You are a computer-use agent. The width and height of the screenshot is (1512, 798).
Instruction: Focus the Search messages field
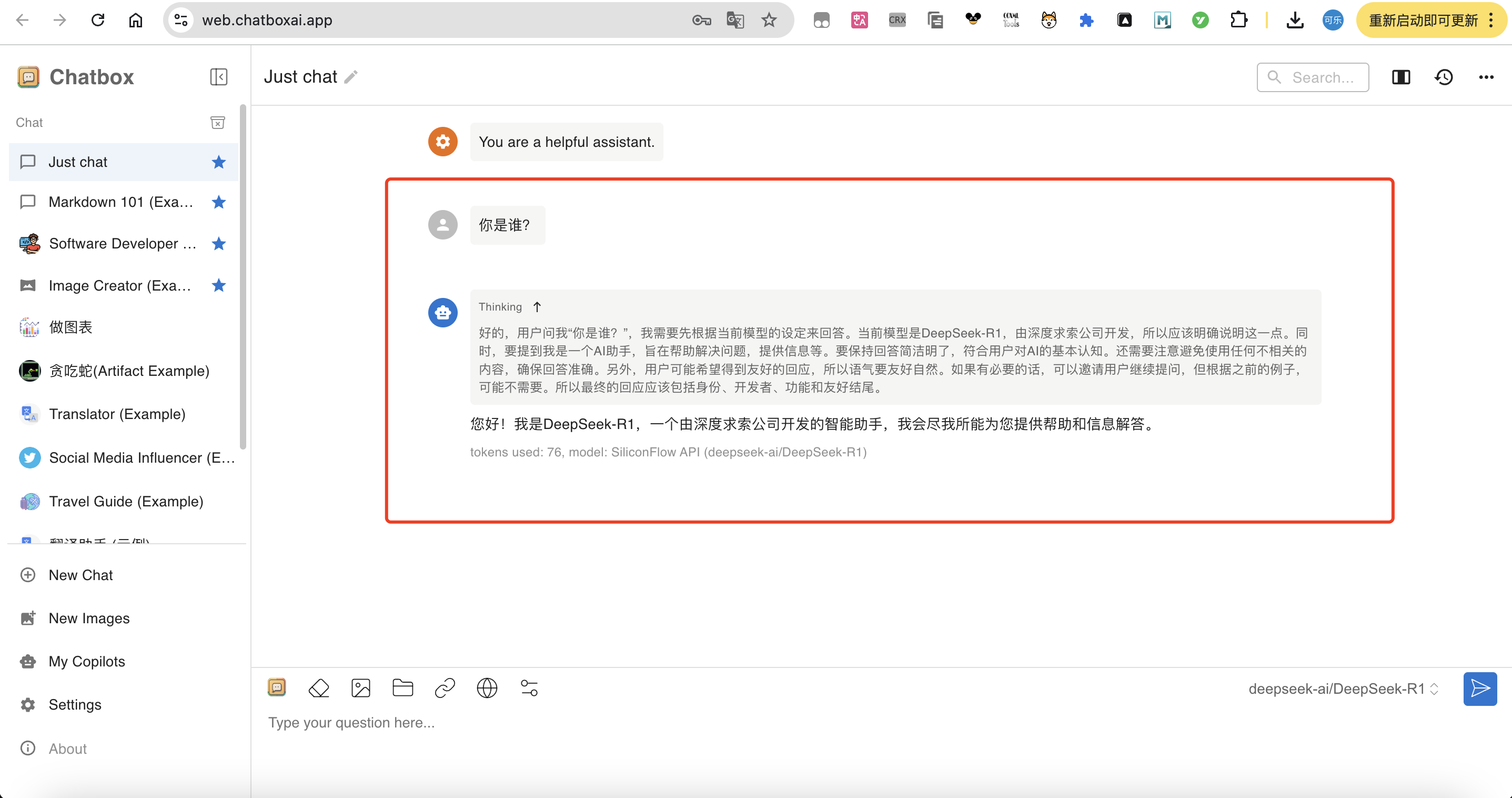[1313, 77]
